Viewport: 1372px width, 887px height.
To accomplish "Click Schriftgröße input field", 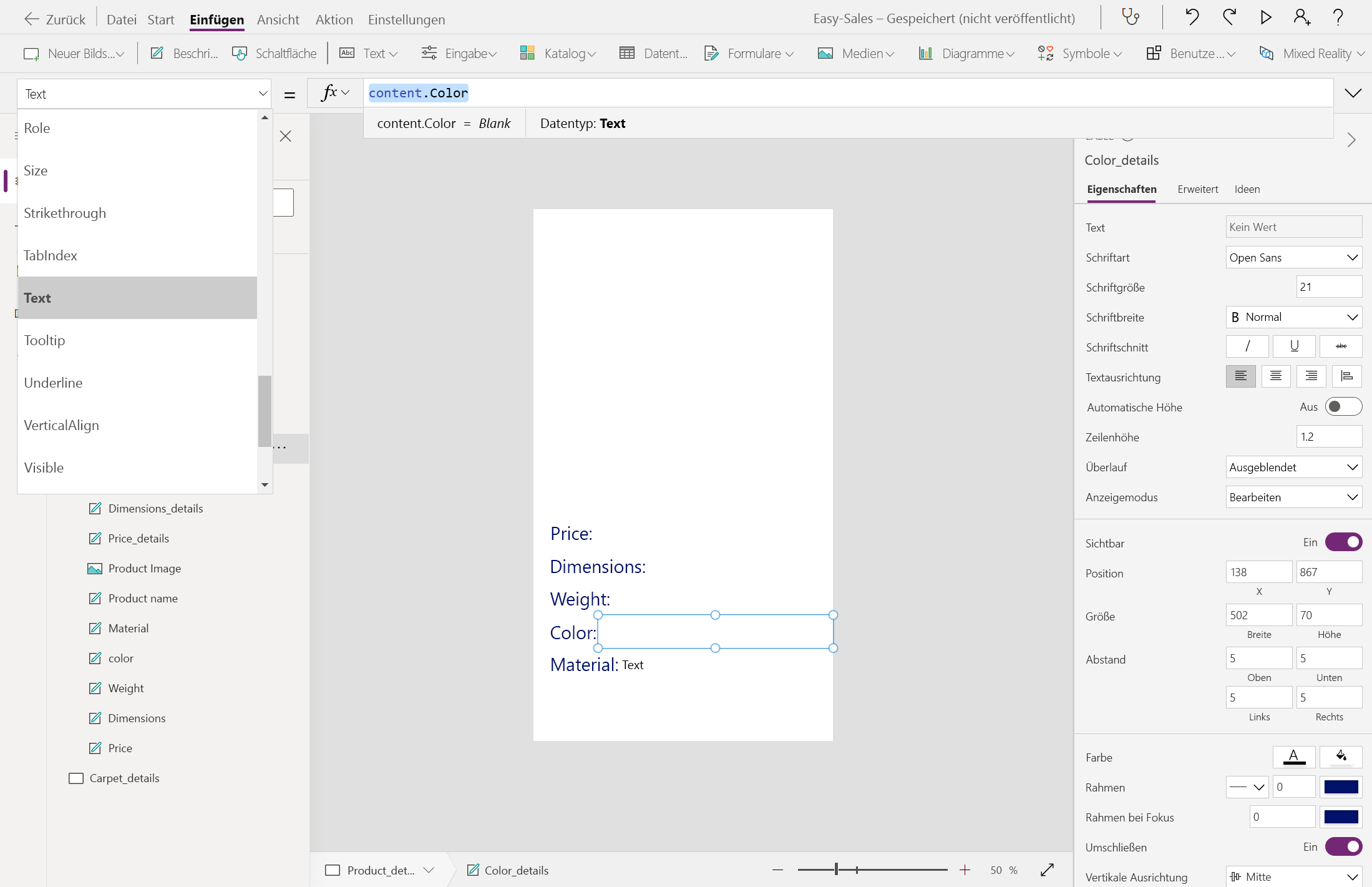I will coord(1329,287).
